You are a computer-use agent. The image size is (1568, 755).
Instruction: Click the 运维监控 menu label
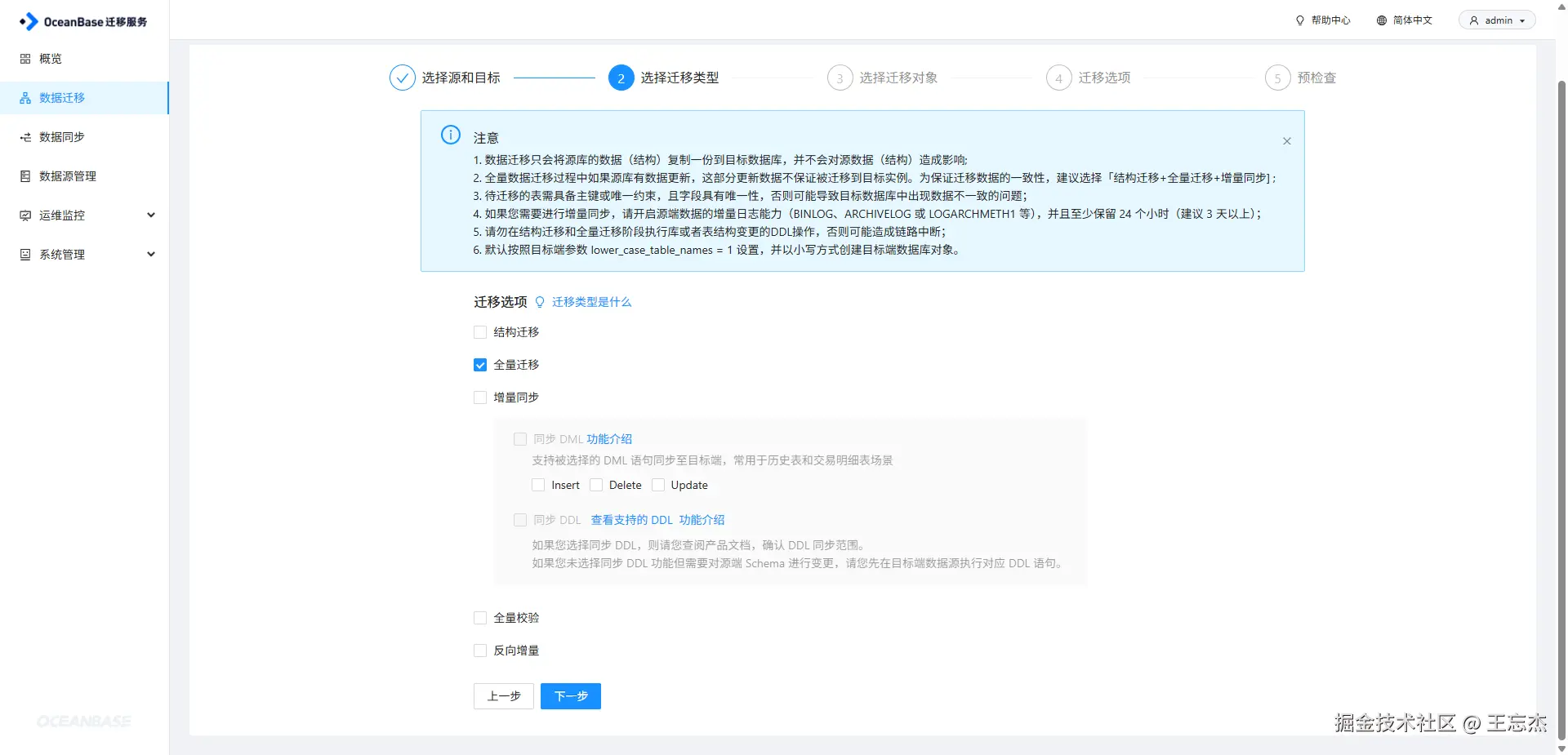coord(62,215)
